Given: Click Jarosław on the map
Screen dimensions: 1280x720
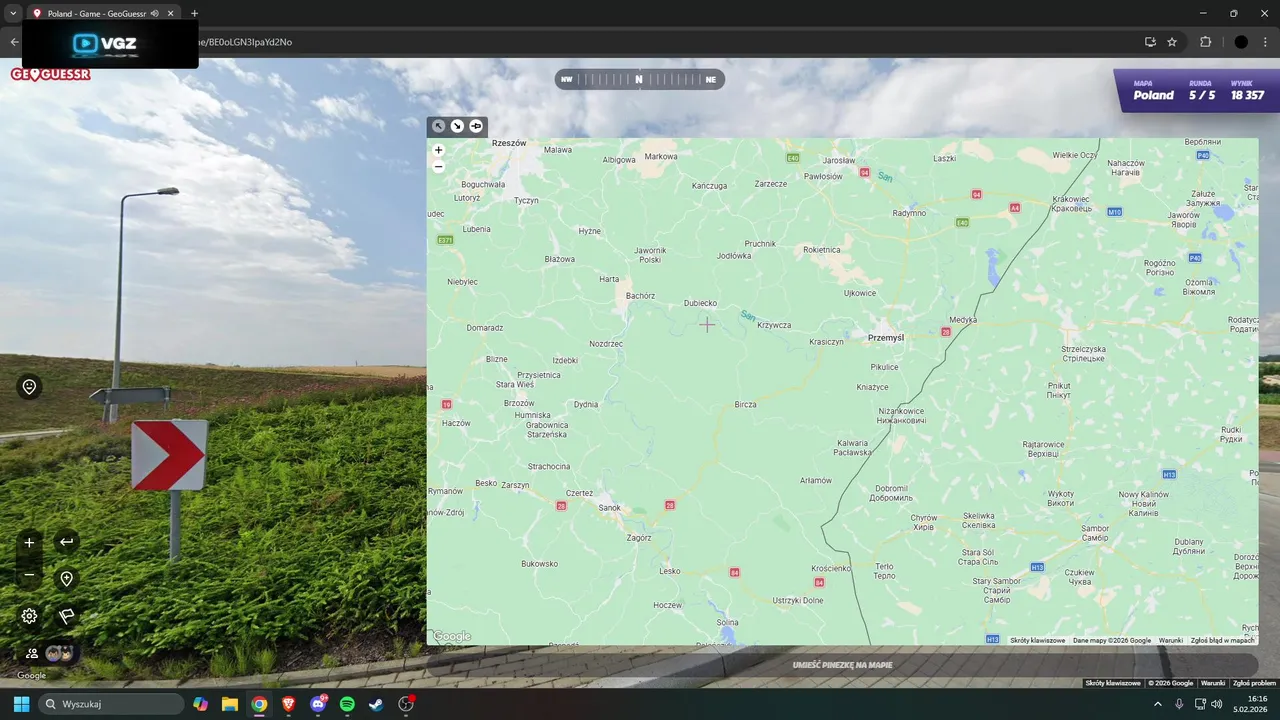Looking at the screenshot, I should (838, 160).
